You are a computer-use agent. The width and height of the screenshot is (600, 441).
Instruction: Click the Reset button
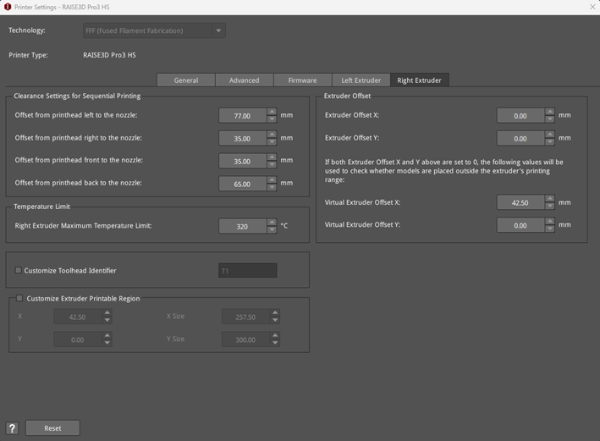point(53,427)
